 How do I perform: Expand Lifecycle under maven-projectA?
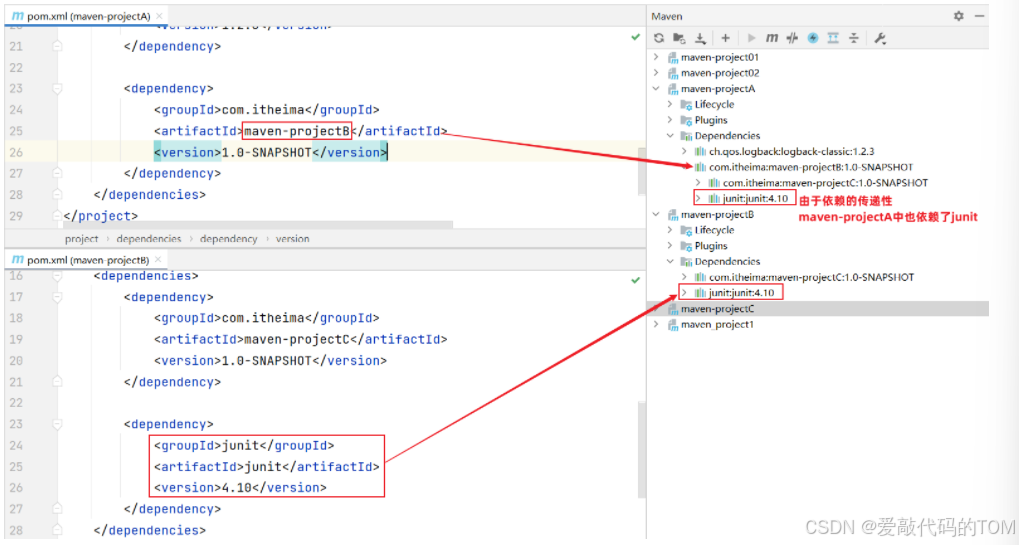click(670, 104)
